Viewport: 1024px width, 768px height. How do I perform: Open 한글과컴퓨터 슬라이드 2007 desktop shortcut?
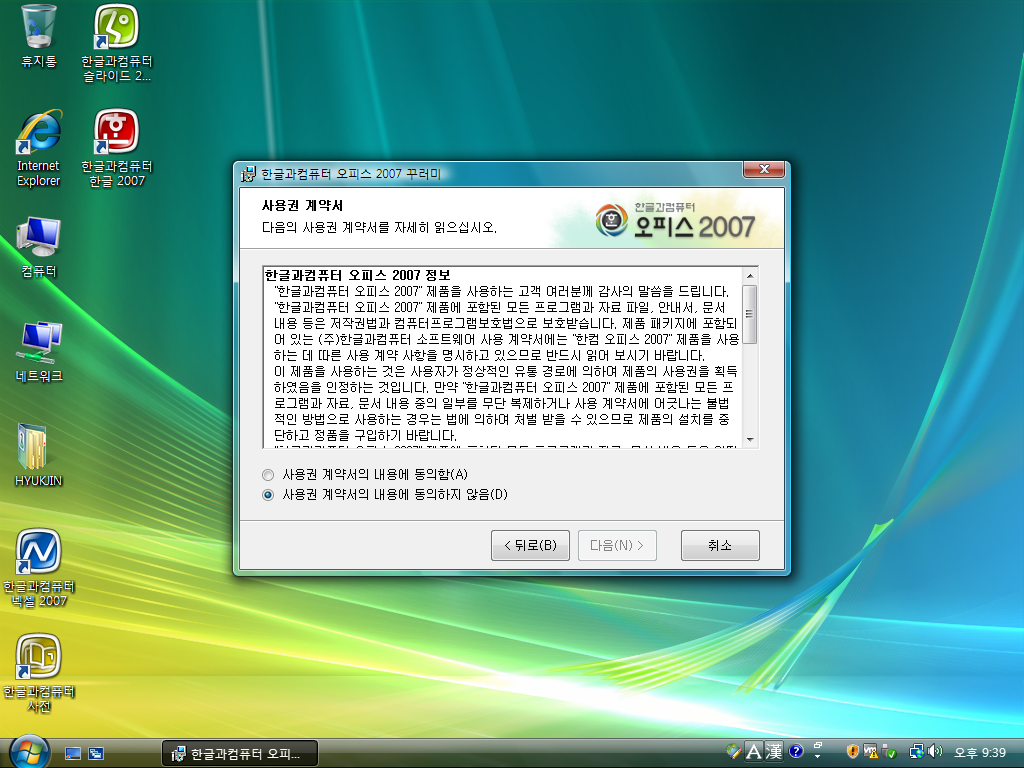click(x=116, y=43)
